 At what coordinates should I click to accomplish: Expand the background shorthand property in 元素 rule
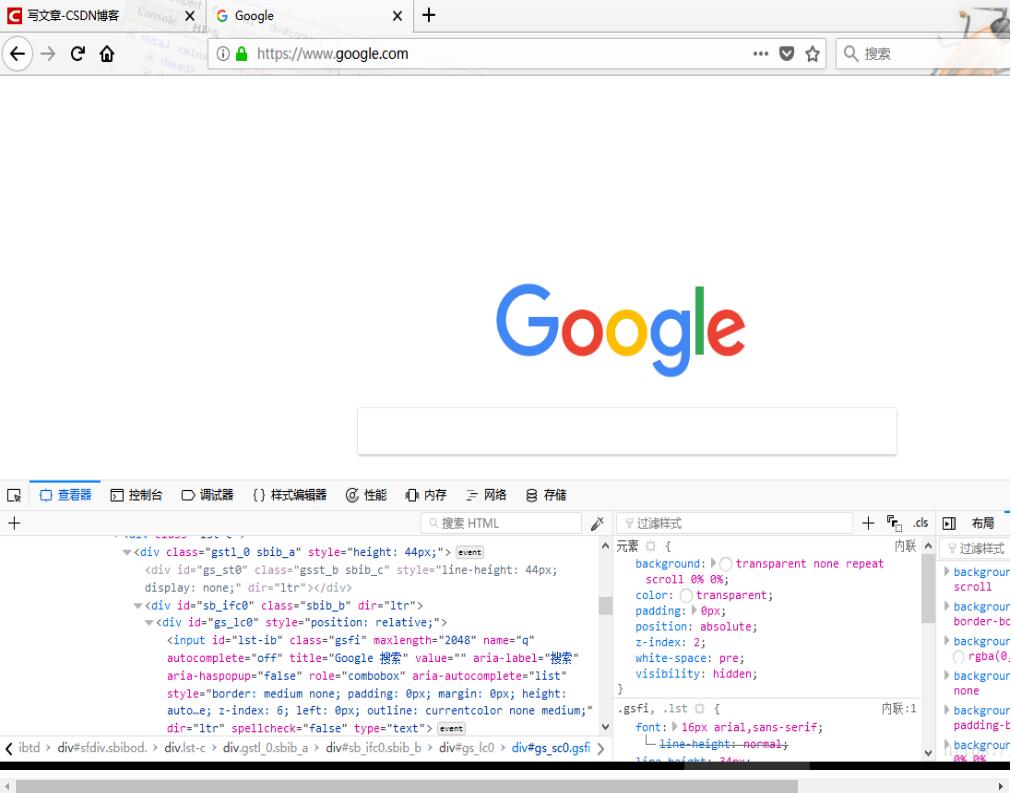[713, 564]
